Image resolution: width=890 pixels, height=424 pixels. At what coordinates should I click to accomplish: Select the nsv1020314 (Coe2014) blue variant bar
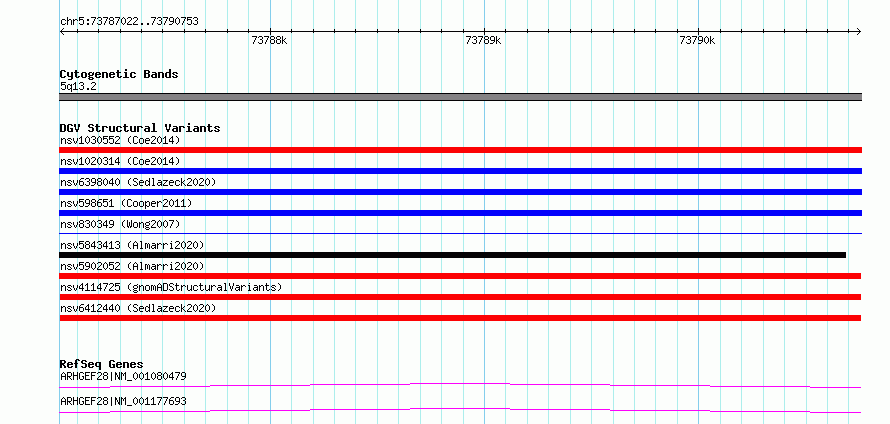(460, 171)
